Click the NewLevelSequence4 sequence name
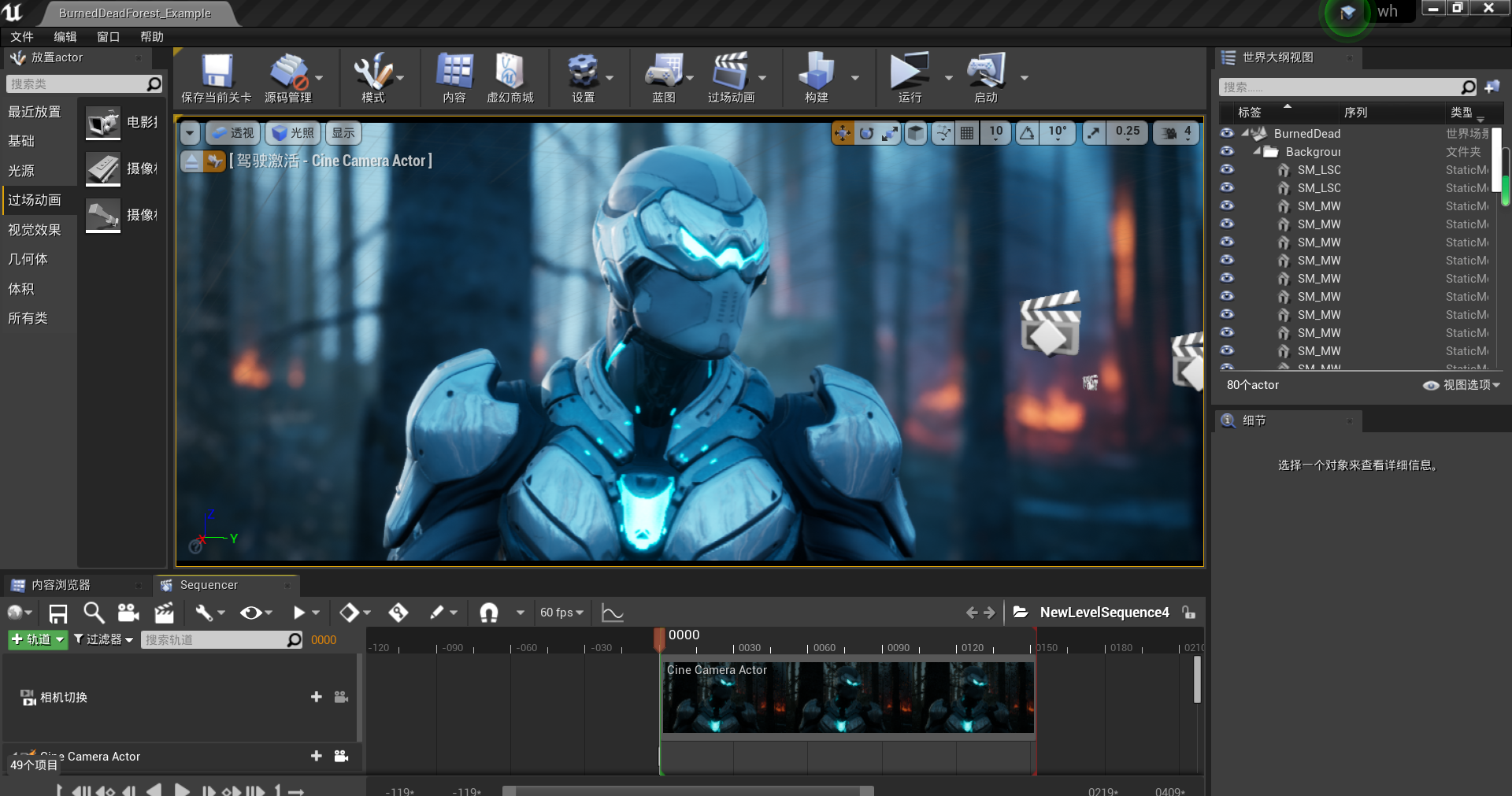This screenshot has height=796, width=1512. tap(1104, 613)
